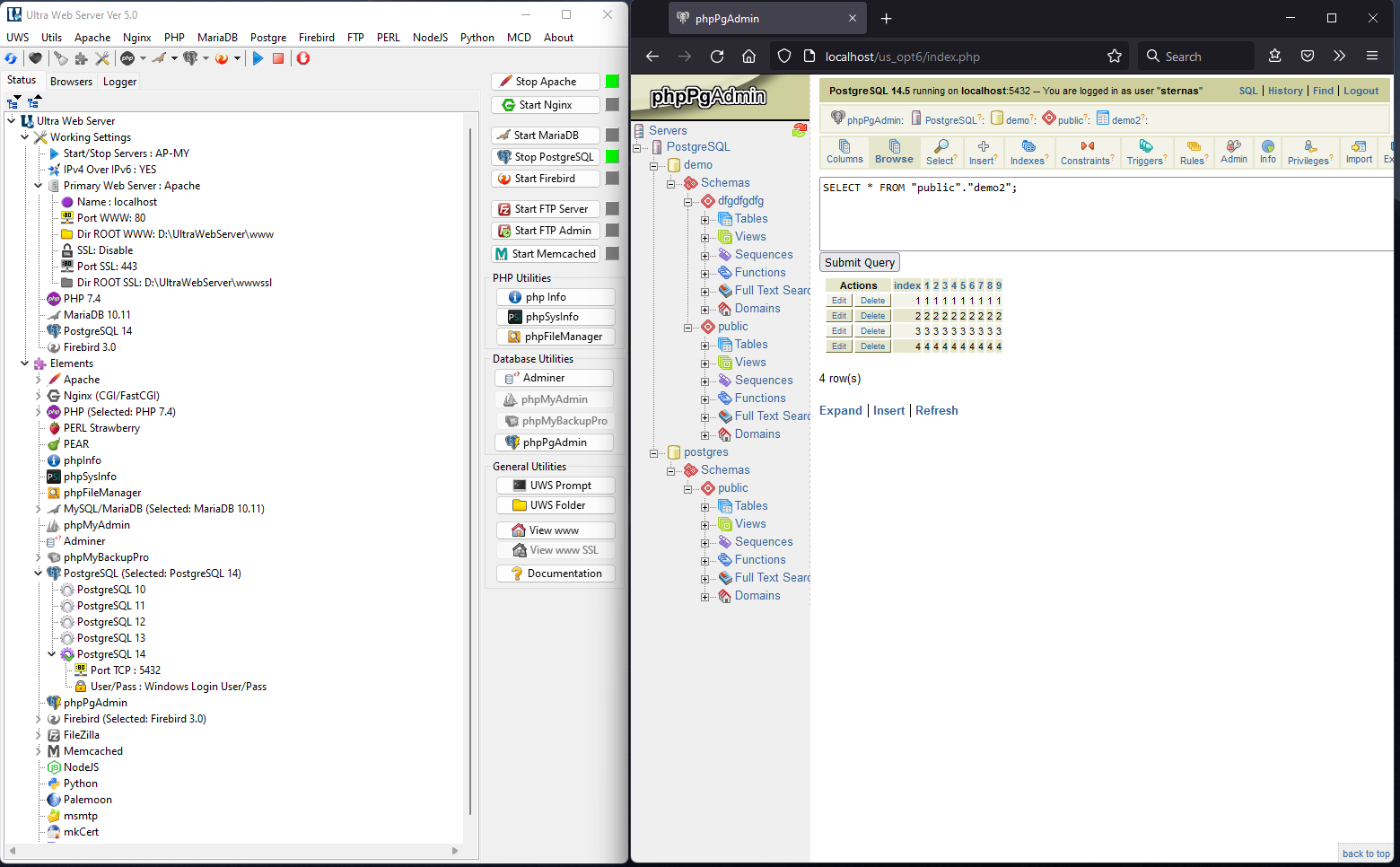
Task: Click the Firefox home icon
Action: point(748,57)
